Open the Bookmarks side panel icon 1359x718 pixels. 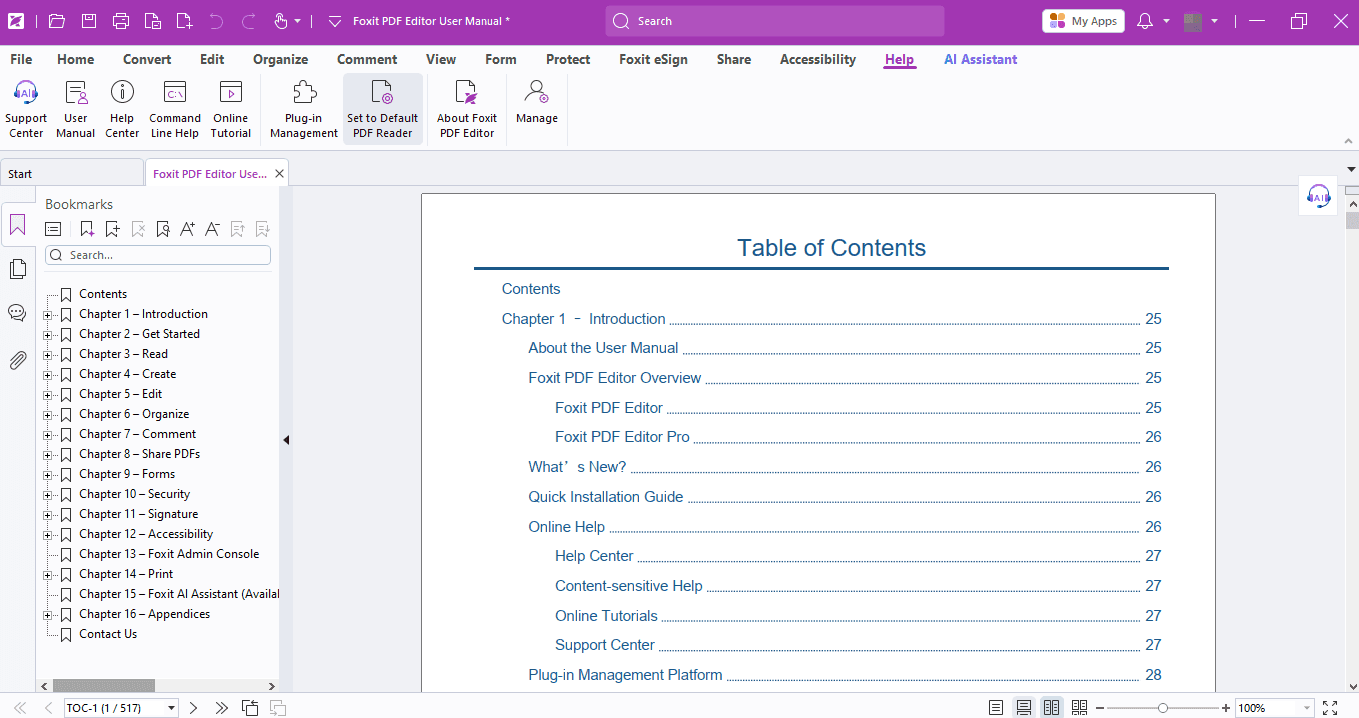(18, 225)
